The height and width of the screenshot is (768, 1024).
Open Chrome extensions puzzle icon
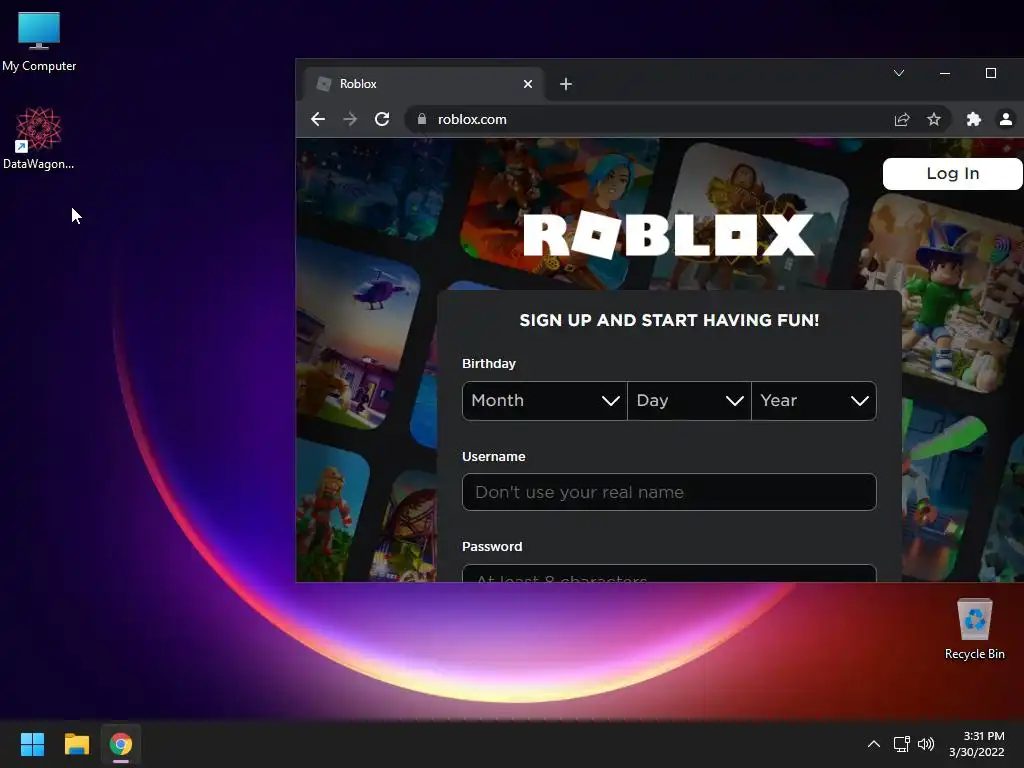tap(974, 119)
